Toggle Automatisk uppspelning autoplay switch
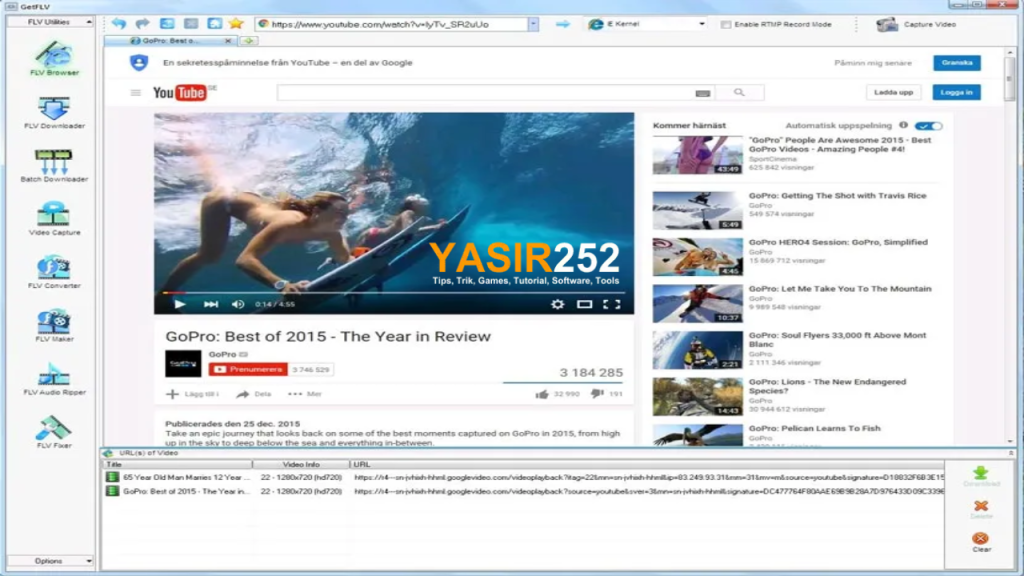 [928, 125]
